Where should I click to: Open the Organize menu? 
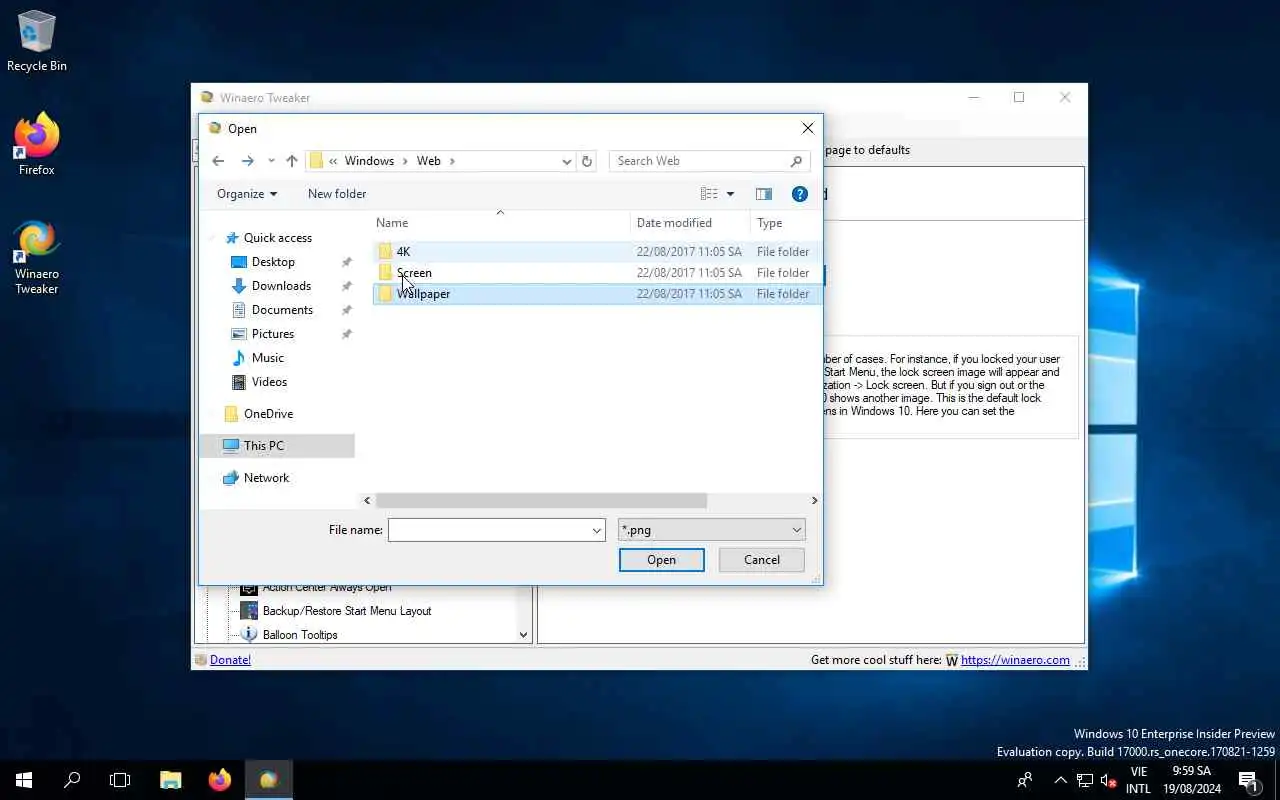click(247, 194)
